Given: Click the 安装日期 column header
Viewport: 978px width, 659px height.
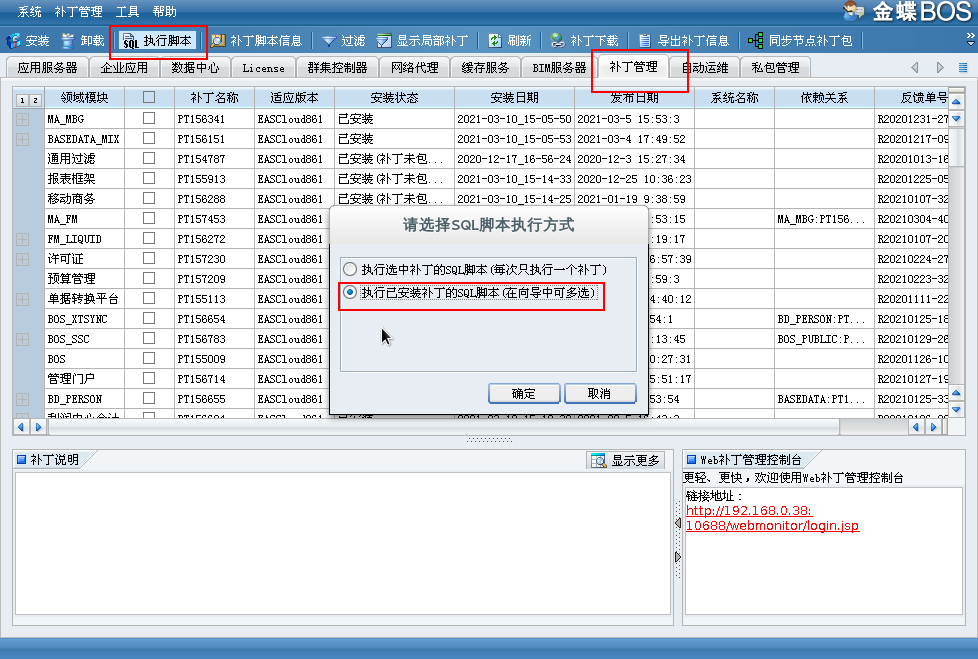Looking at the screenshot, I should click(x=515, y=98).
